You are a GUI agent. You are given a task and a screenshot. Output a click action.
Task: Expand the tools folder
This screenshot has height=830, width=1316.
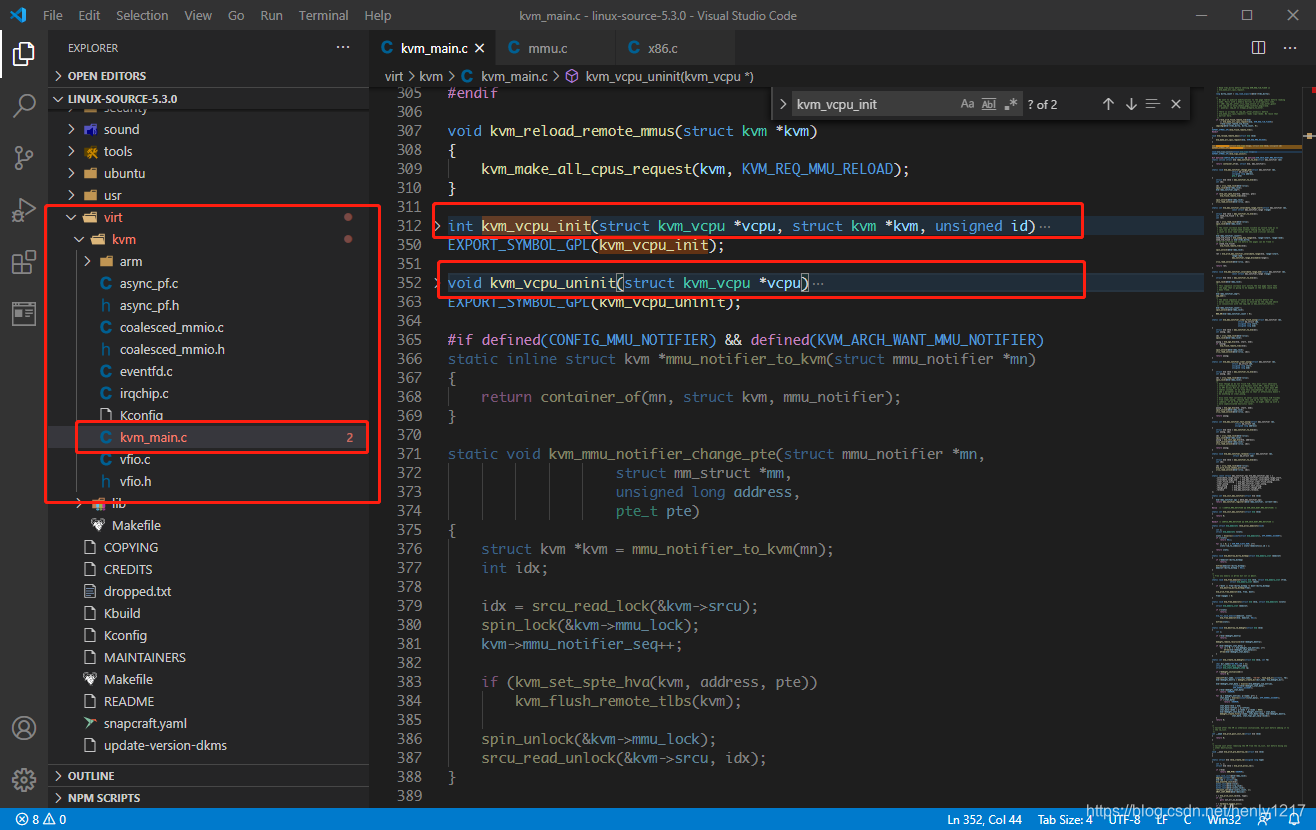[x=208, y=151]
